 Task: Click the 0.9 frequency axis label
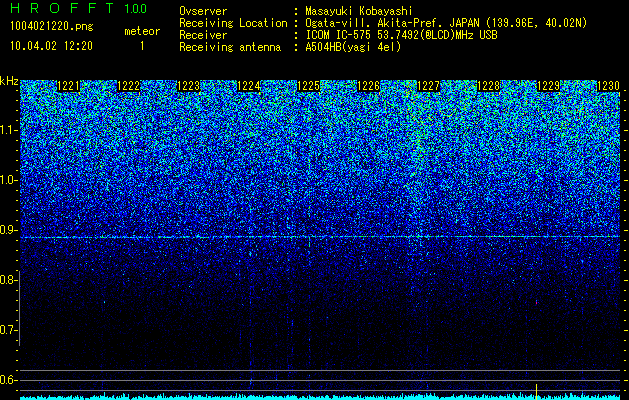pos(9,230)
